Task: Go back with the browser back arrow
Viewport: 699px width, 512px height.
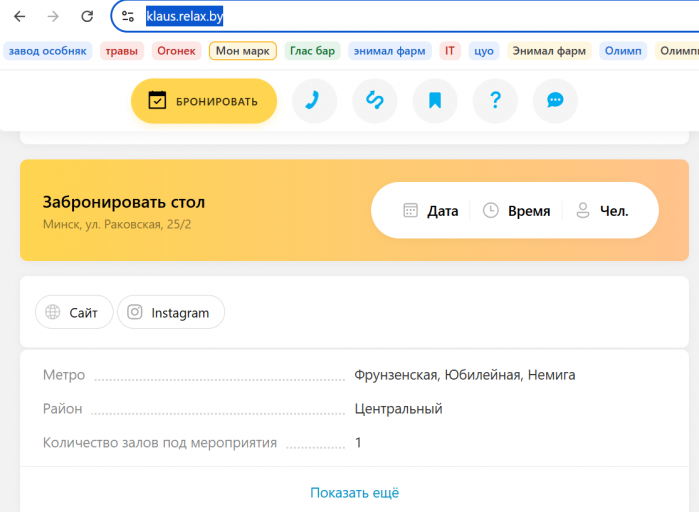Action: tap(20, 16)
